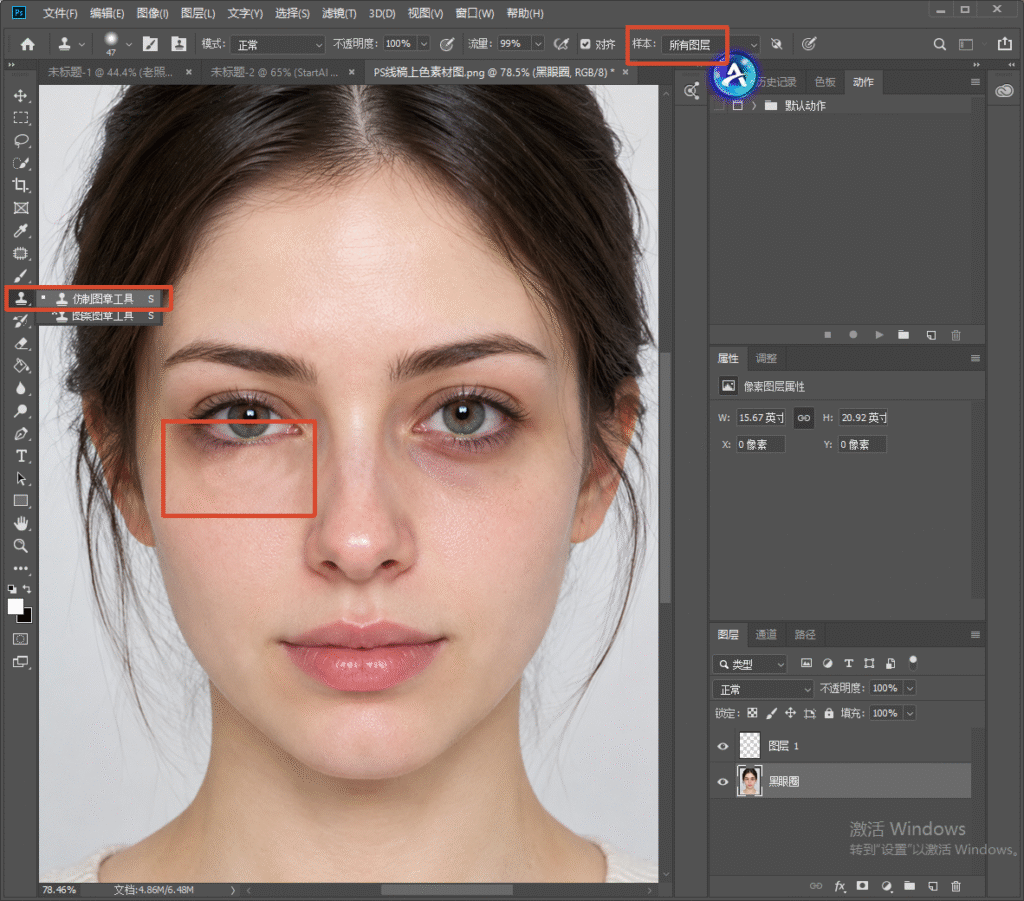Select the Rectangular Marquee tool
This screenshot has height=901, width=1024.
(x=21, y=118)
